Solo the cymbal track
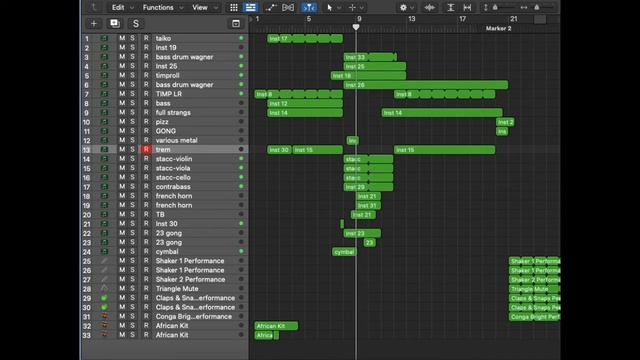This screenshot has height=360, width=640. 133,251
